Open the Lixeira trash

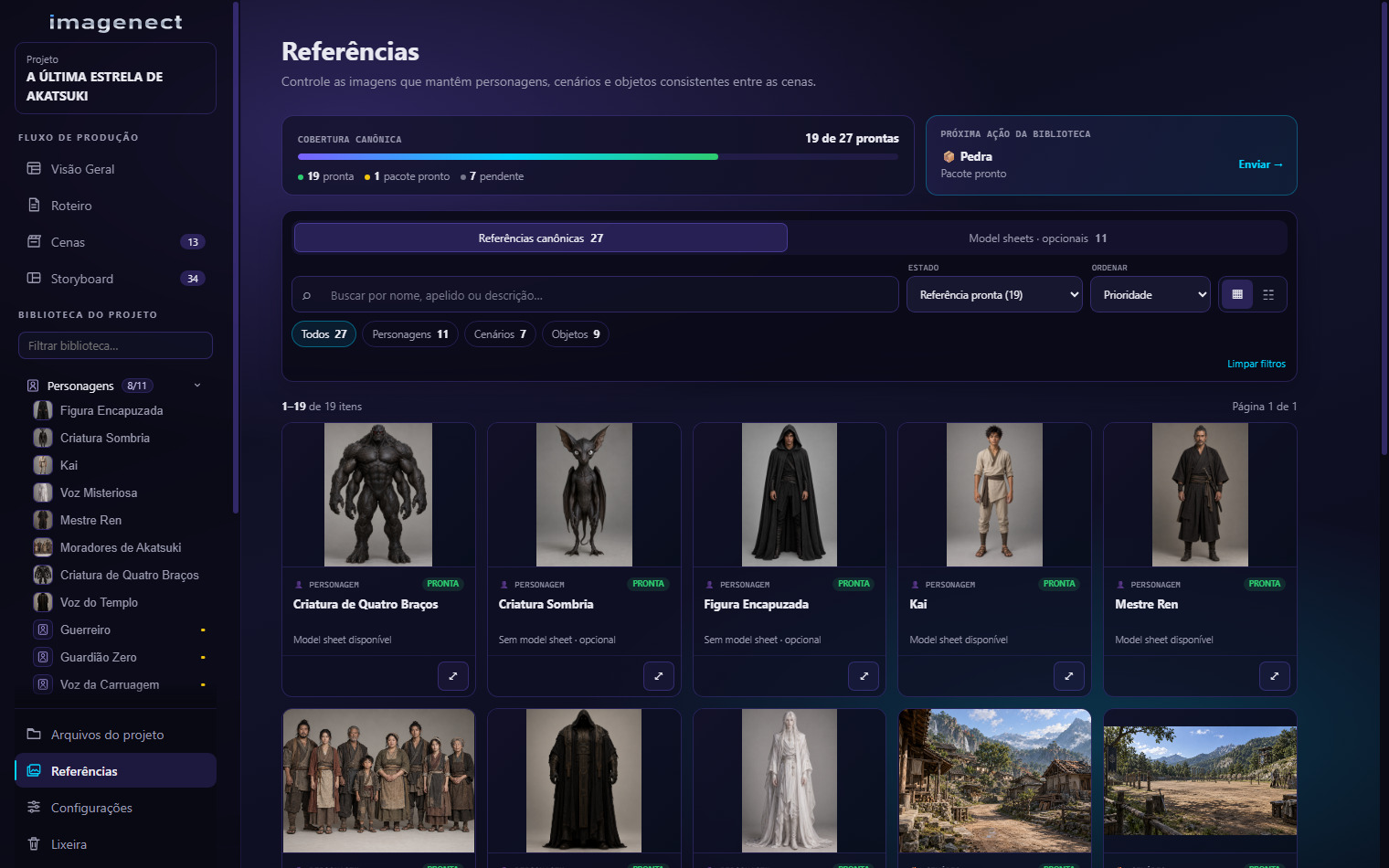click(x=115, y=844)
